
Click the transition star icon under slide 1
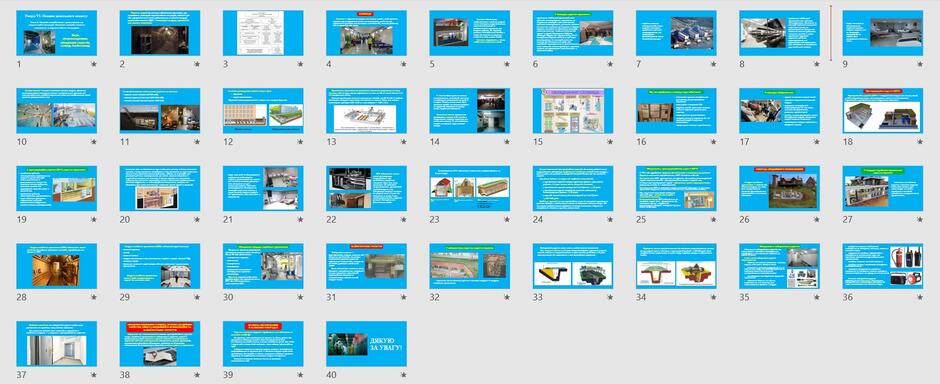click(94, 64)
